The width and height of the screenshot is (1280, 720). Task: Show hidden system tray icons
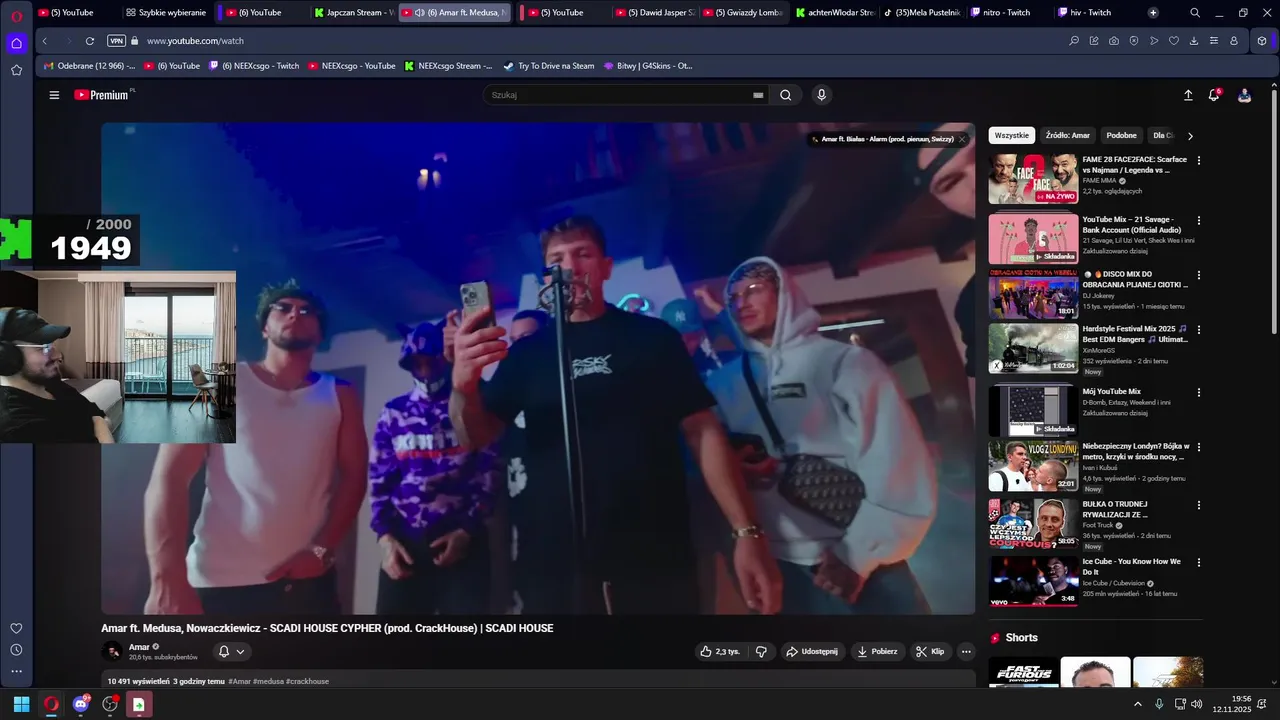(1137, 704)
